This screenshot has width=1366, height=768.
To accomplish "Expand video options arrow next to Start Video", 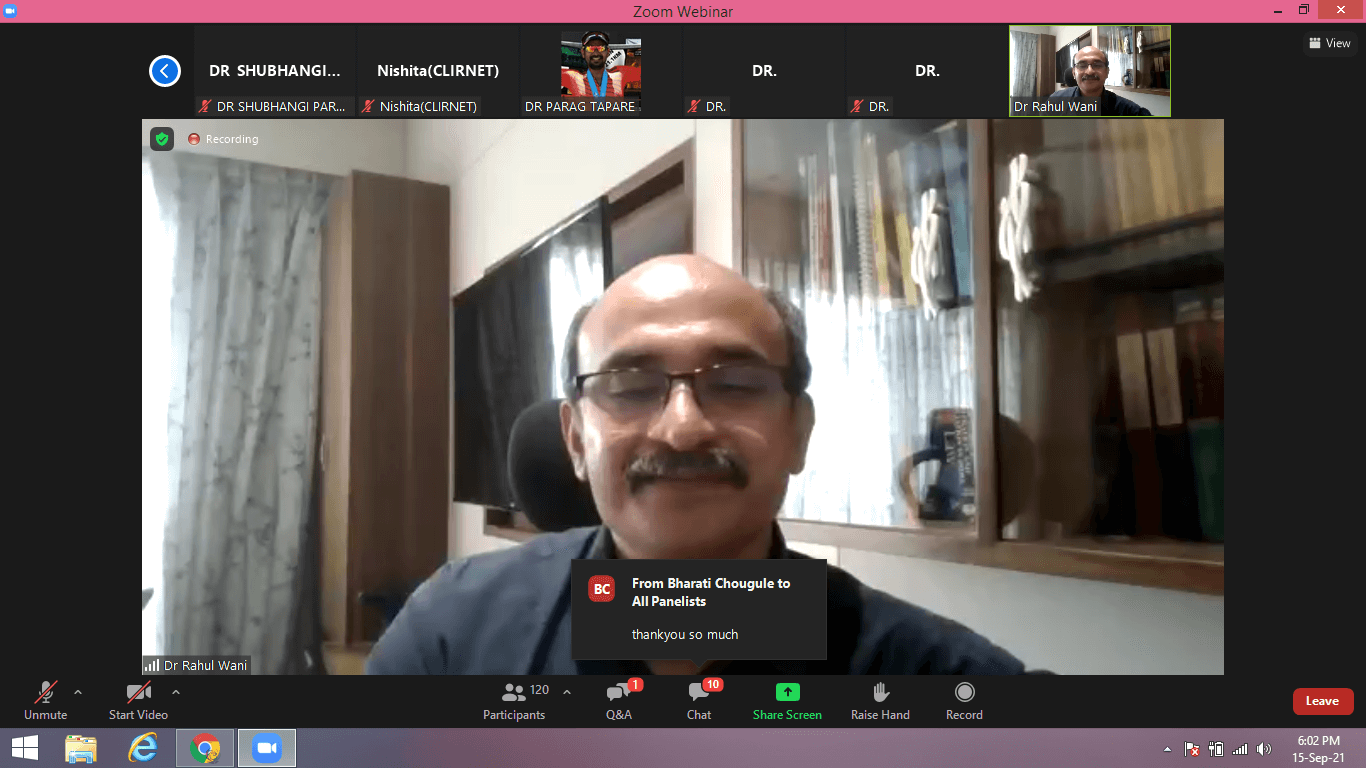I will pyautogui.click(x=176, y=692).
